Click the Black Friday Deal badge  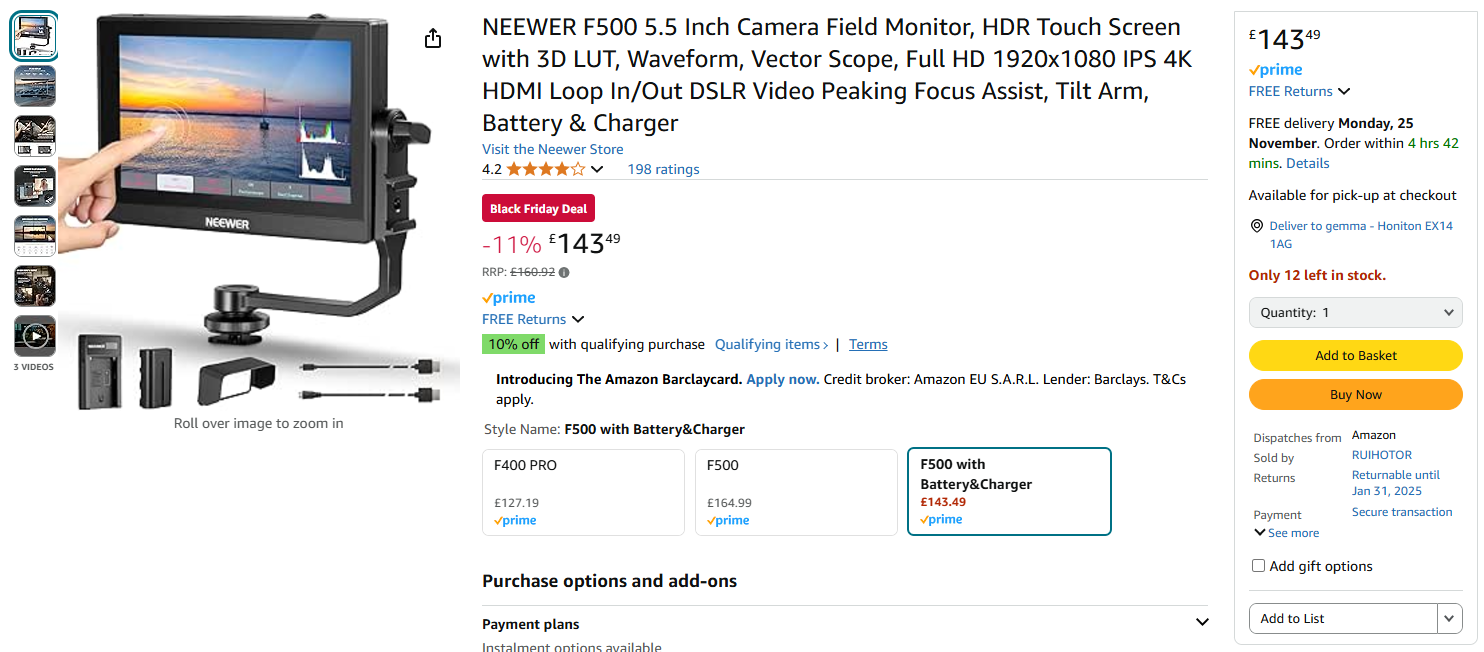538,209
